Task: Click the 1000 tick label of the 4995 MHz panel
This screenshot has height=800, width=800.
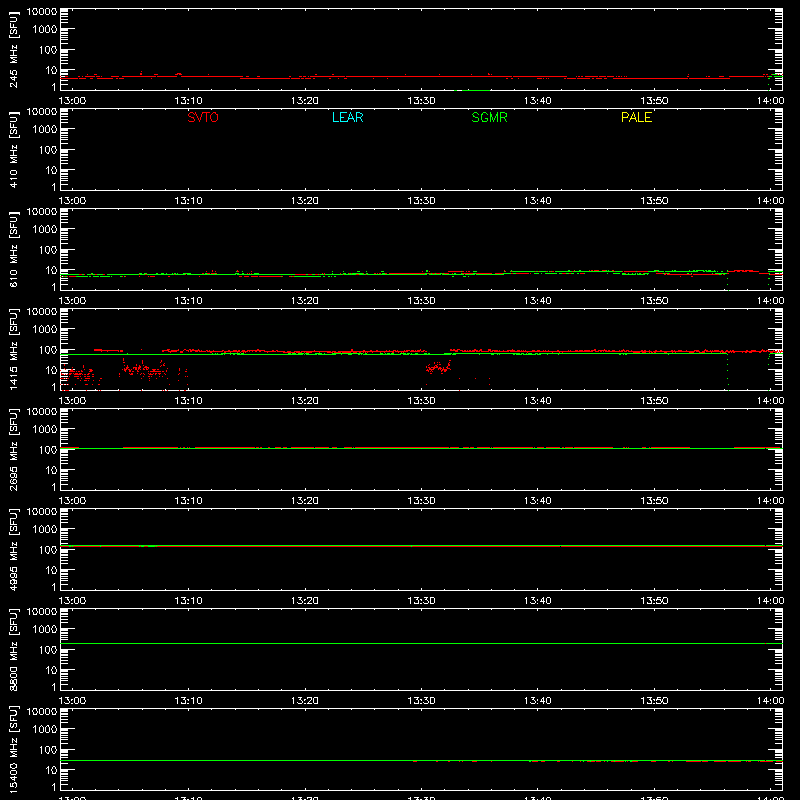Action: point(45,529)
